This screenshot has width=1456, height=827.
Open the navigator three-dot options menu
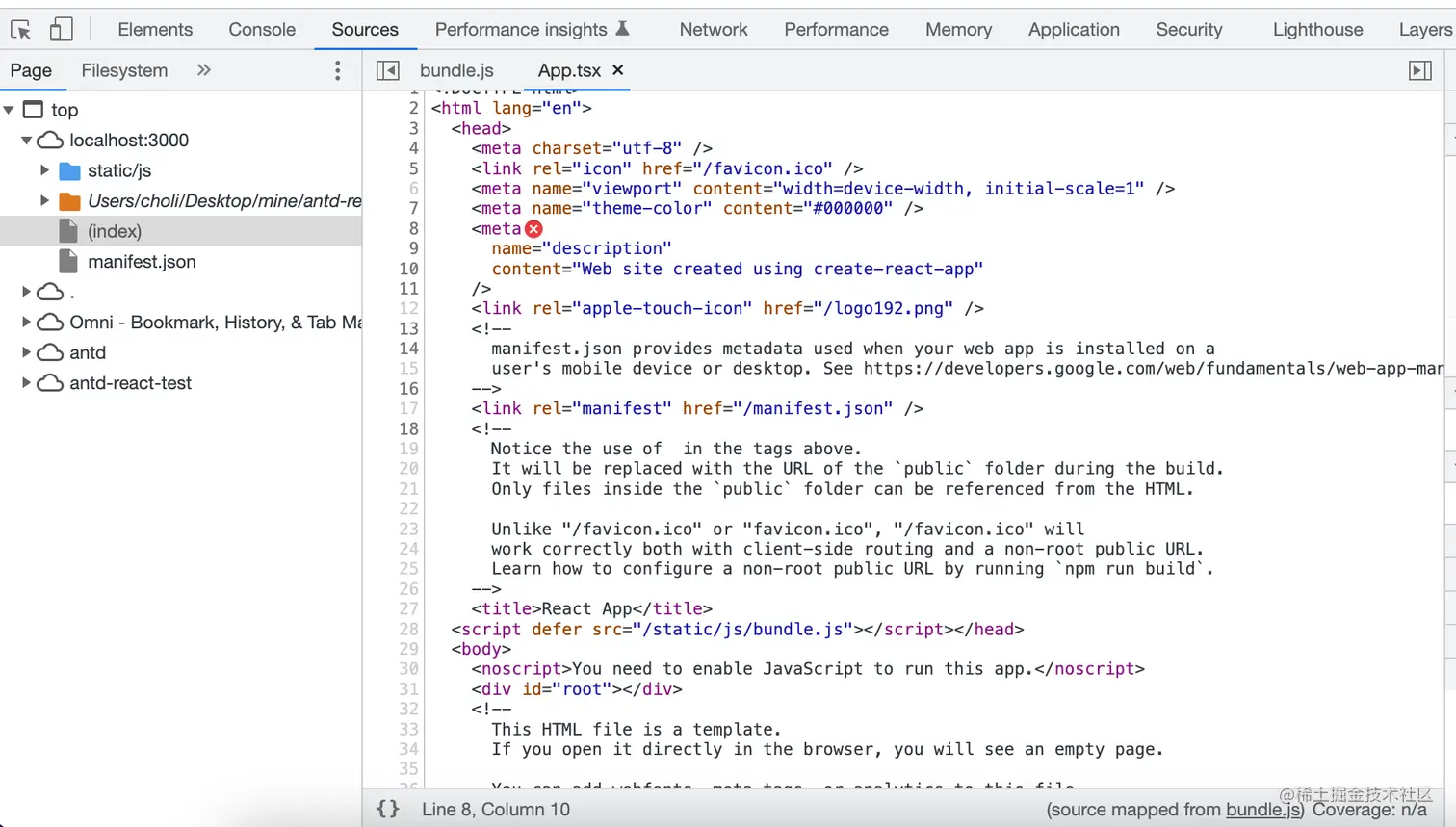[x=337, y=70]
